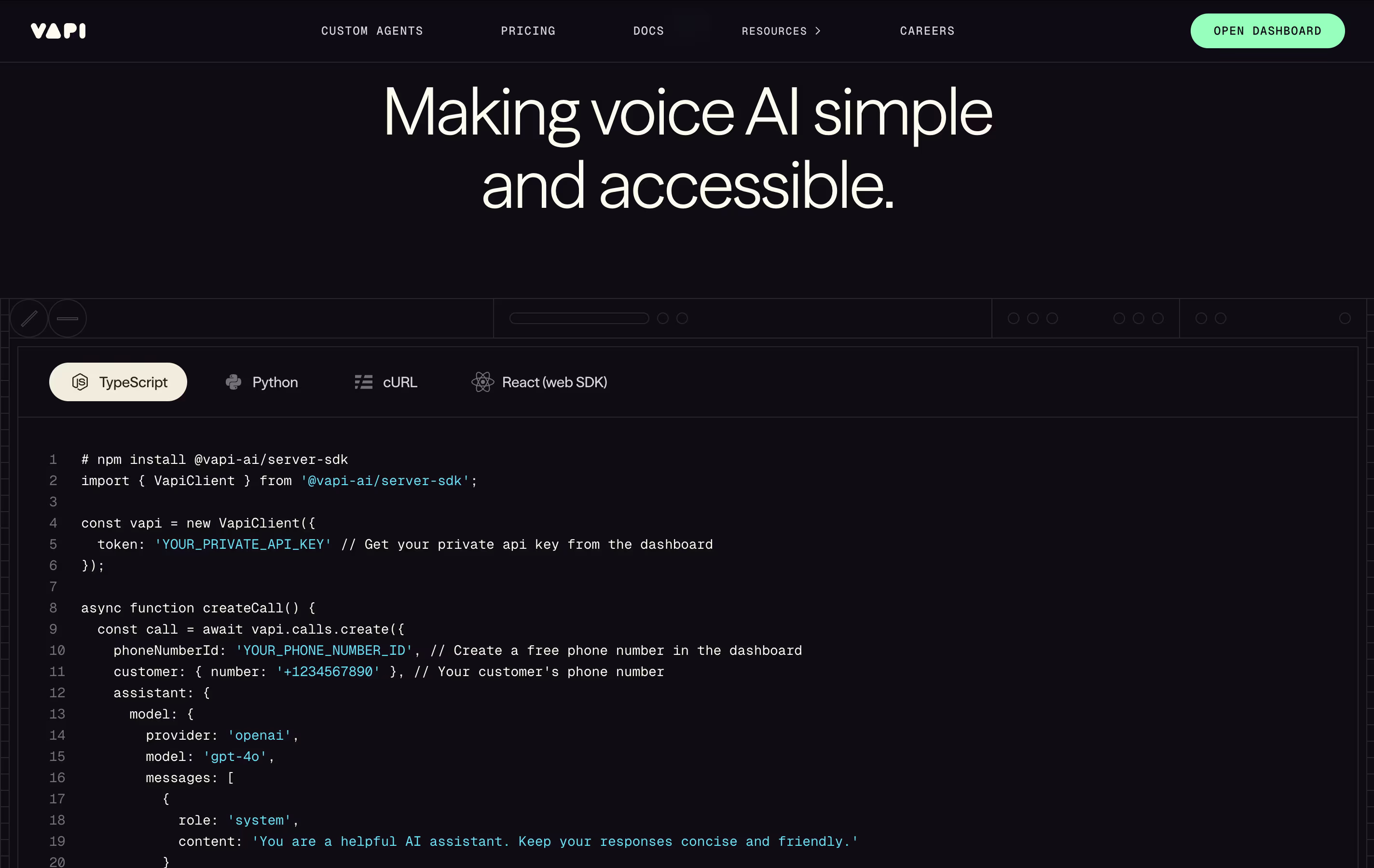Visit the Careers page
This screenshot has height=868, width=1374.
(x=927, y=31)
